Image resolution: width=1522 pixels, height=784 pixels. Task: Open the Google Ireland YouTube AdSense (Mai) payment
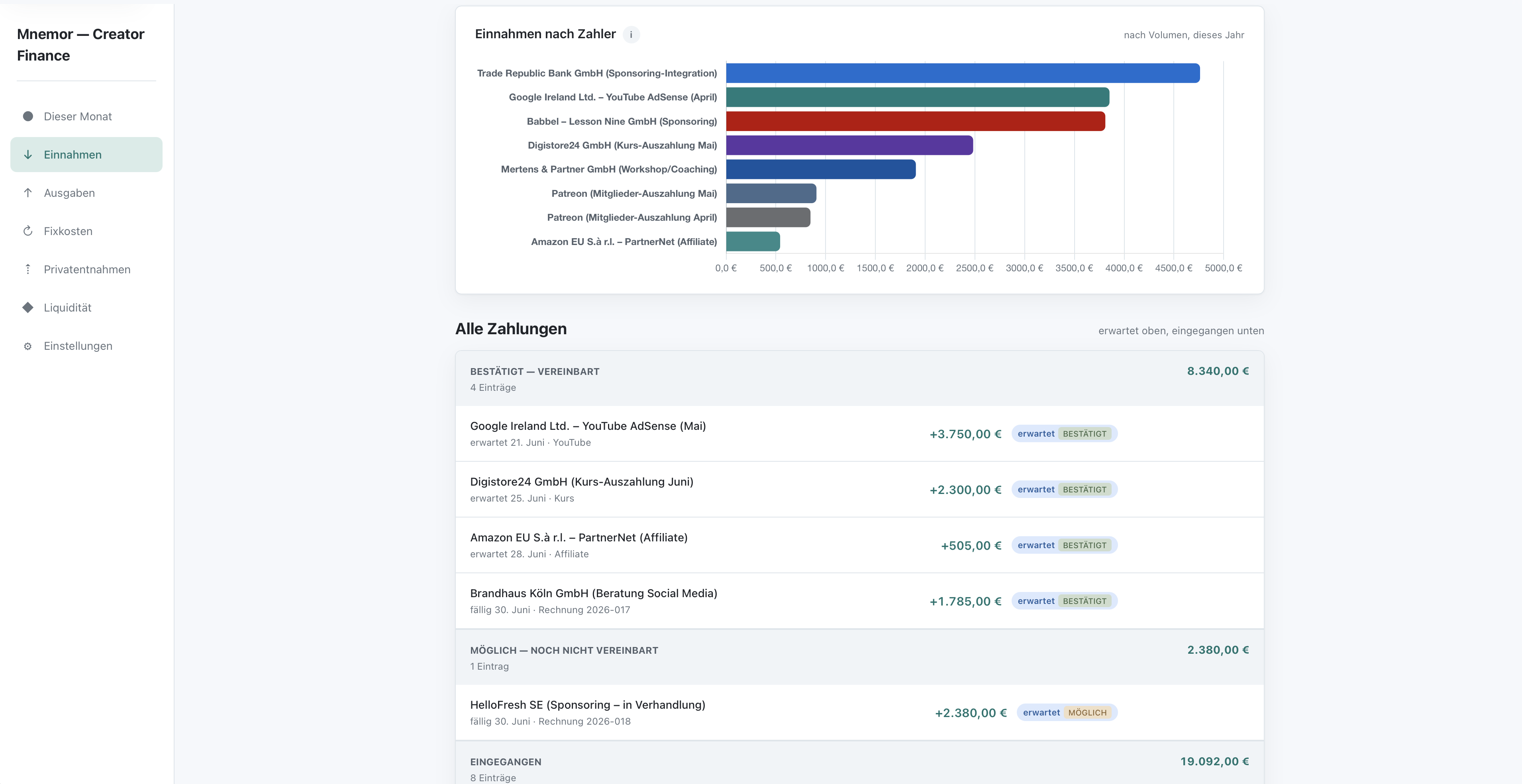(860, 434)
